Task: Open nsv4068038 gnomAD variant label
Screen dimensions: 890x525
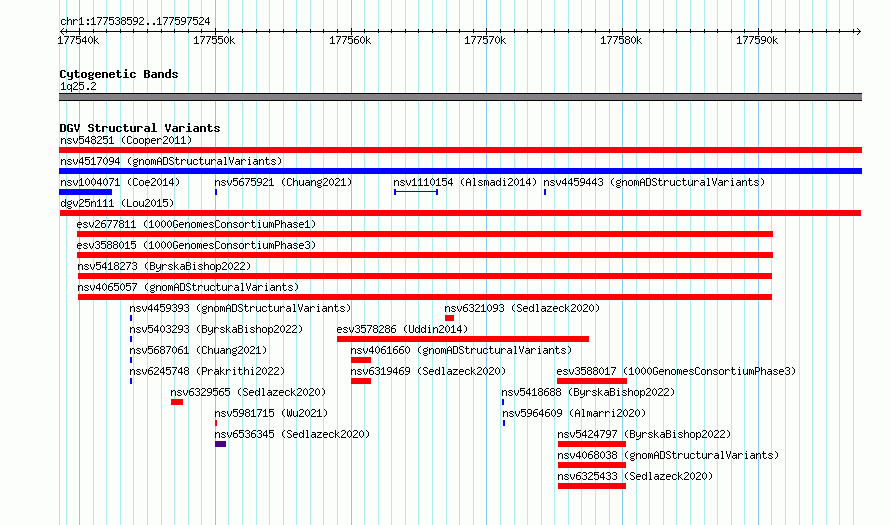Action: 668,455
